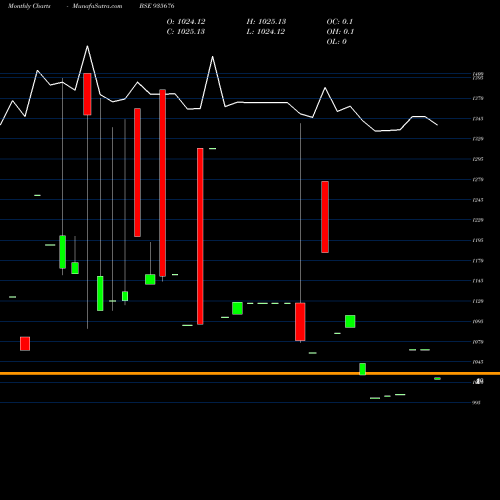Select the close value 'C: 1025.13'
This screenshot has height=500, width=500.
point(186,32)
